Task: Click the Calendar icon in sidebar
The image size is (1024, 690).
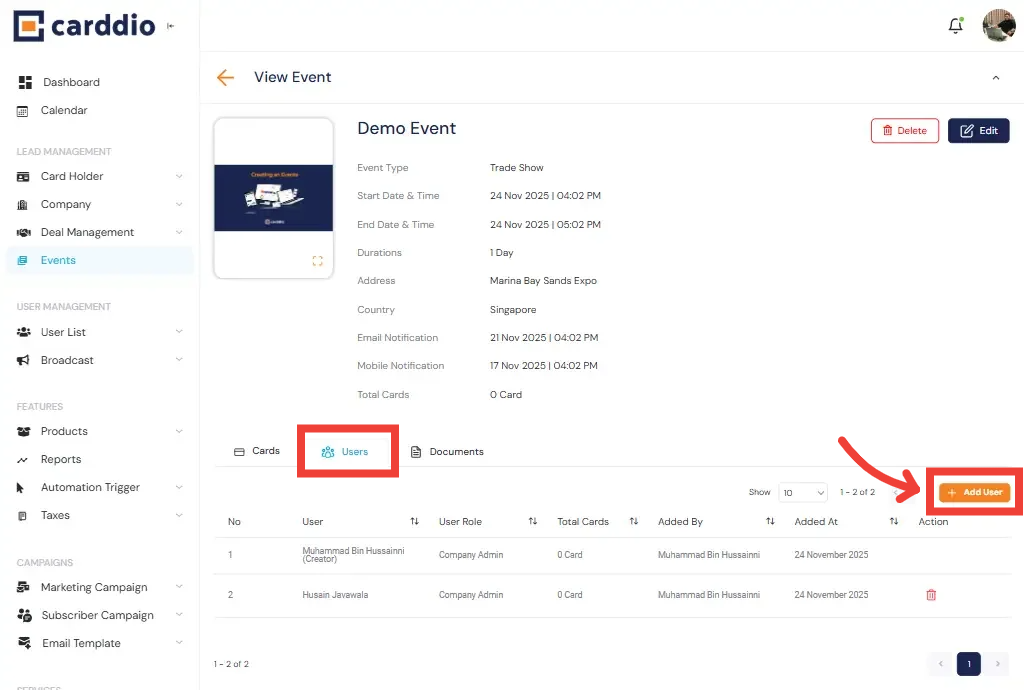Action: pos(23,110)
